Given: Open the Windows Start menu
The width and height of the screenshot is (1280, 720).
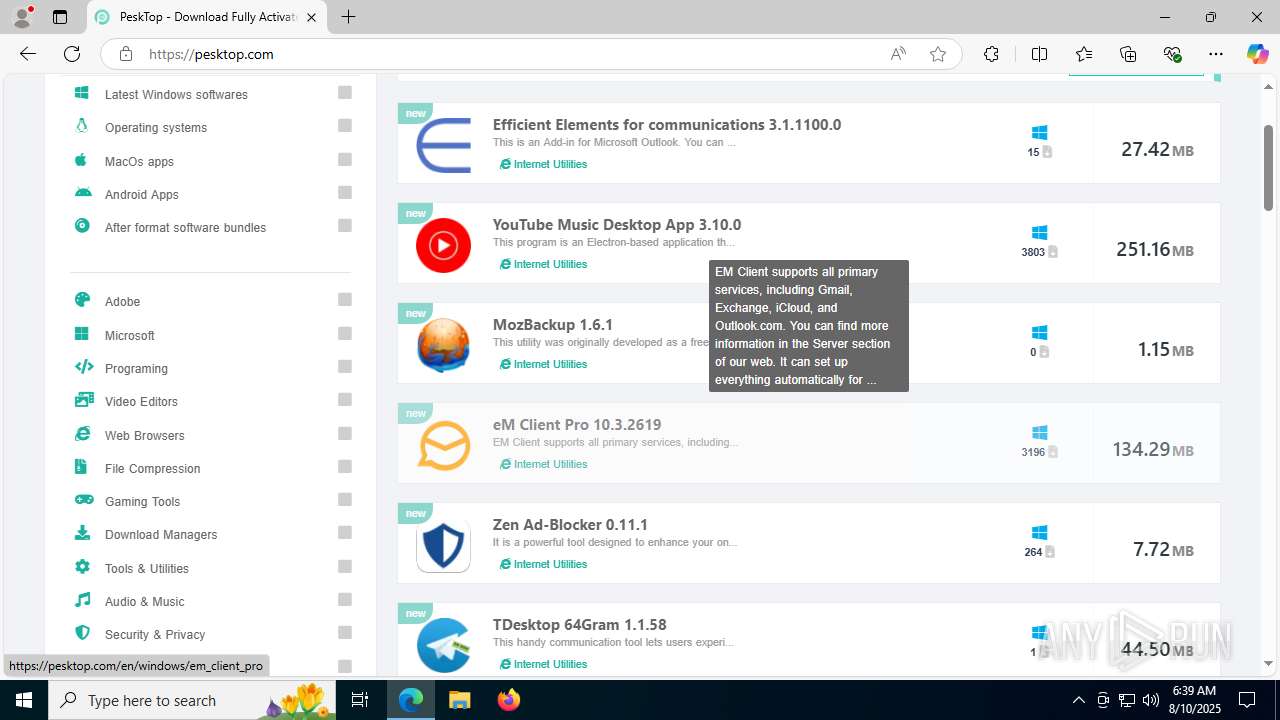Looking at the screenshot, I should tap(24, 700).
